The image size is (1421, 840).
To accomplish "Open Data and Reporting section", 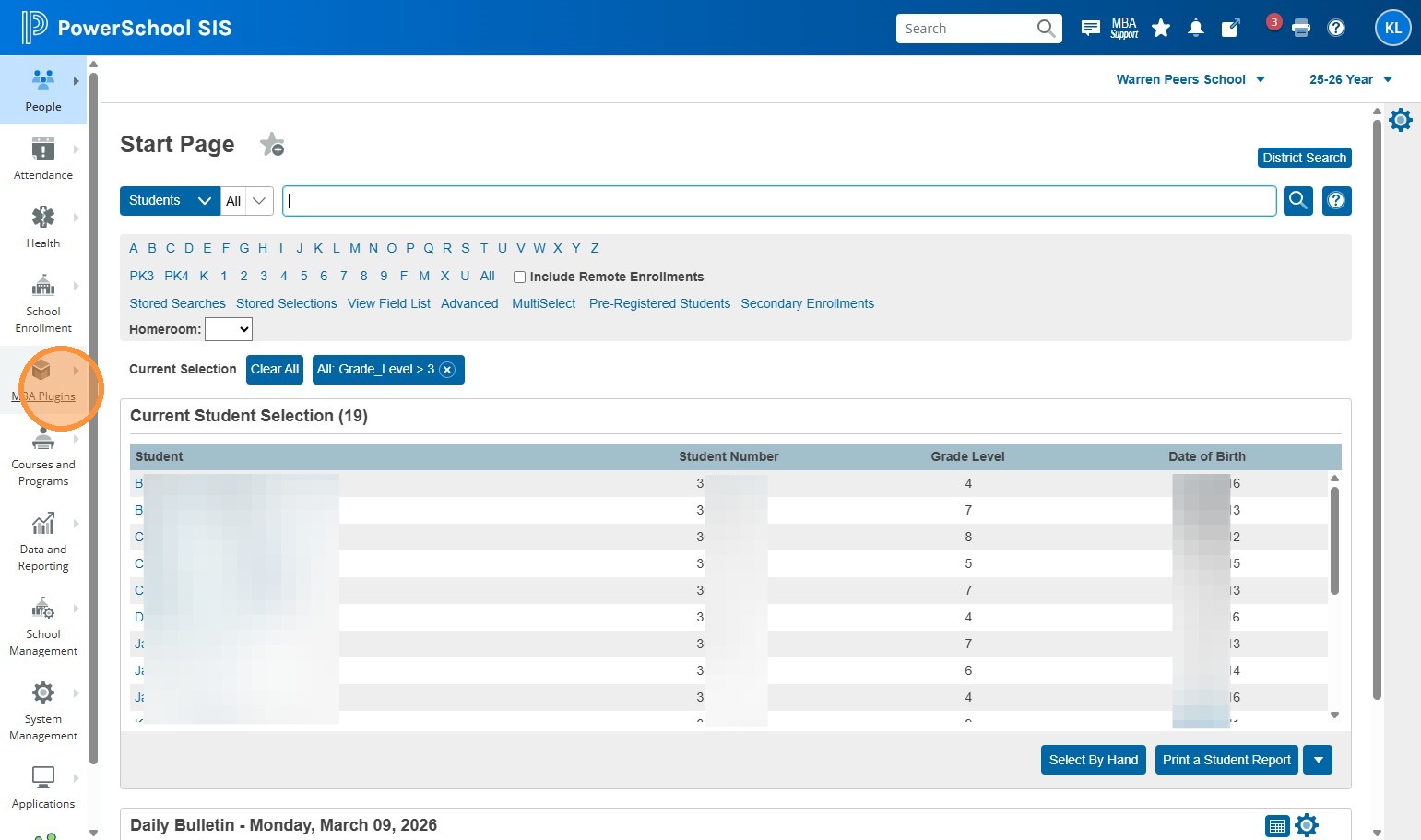I will pos(43,541).
